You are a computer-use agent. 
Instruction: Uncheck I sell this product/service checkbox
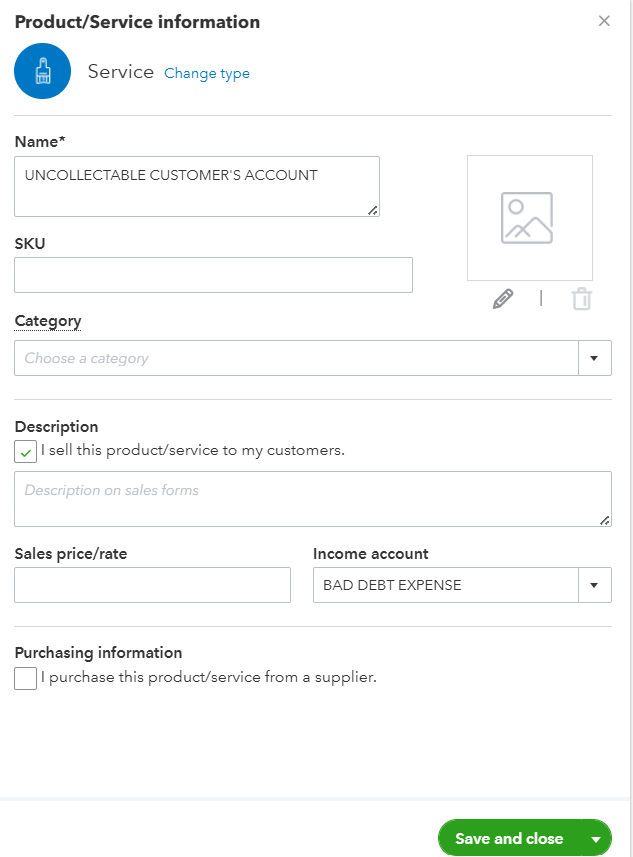(x=26, y=451)
